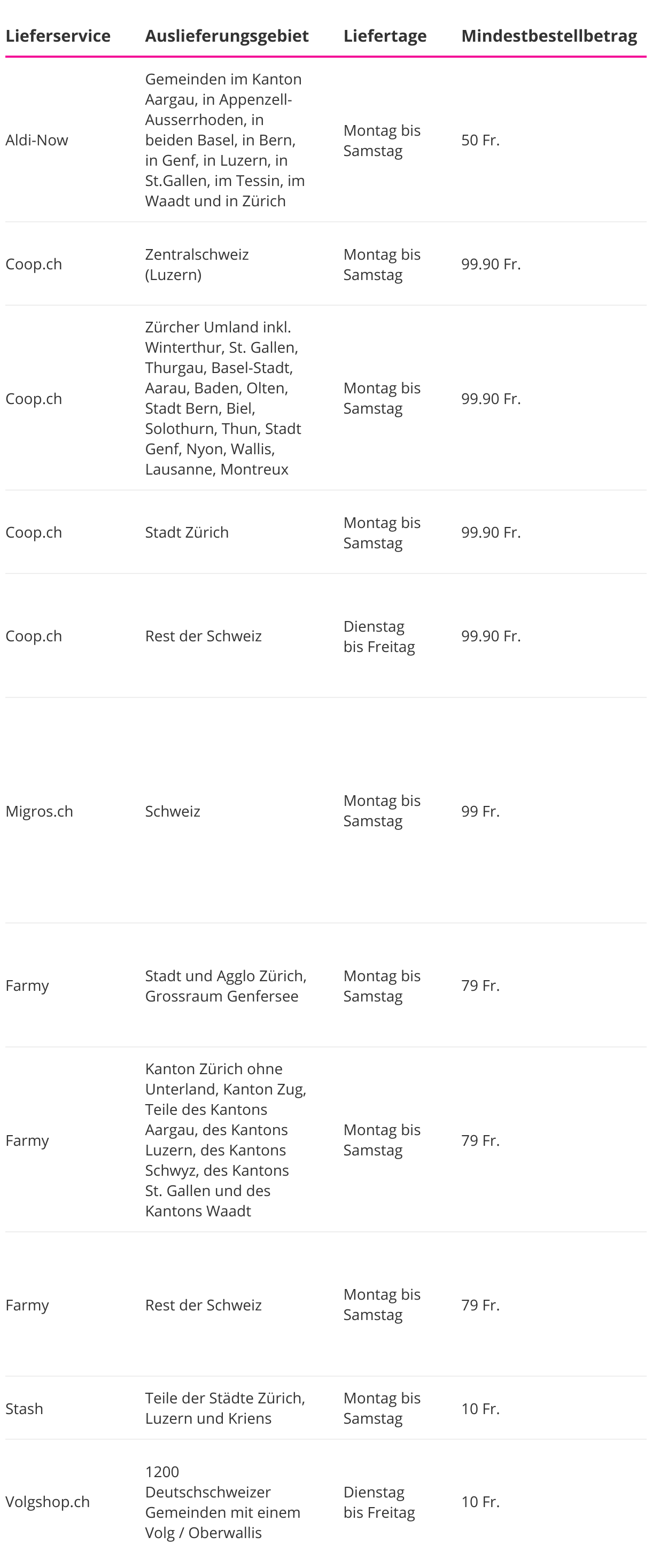Click the Schweiz delivery area cell
This screenshot has width=652, height=1568.
[x=172, y=811]
